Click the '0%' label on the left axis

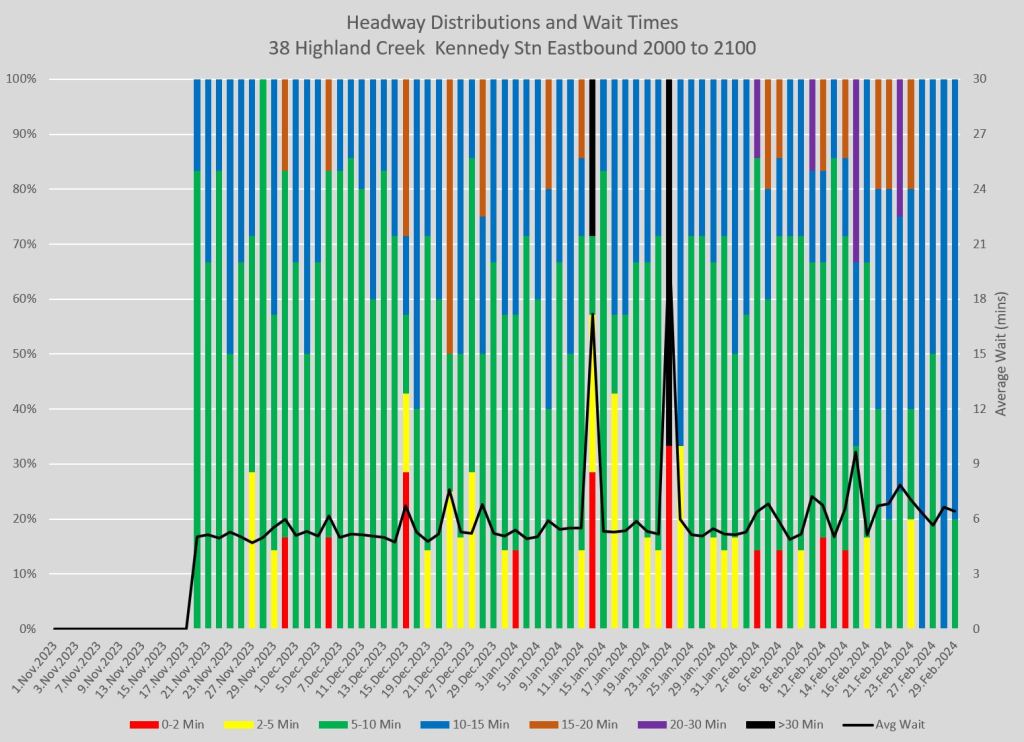(25, 629)
